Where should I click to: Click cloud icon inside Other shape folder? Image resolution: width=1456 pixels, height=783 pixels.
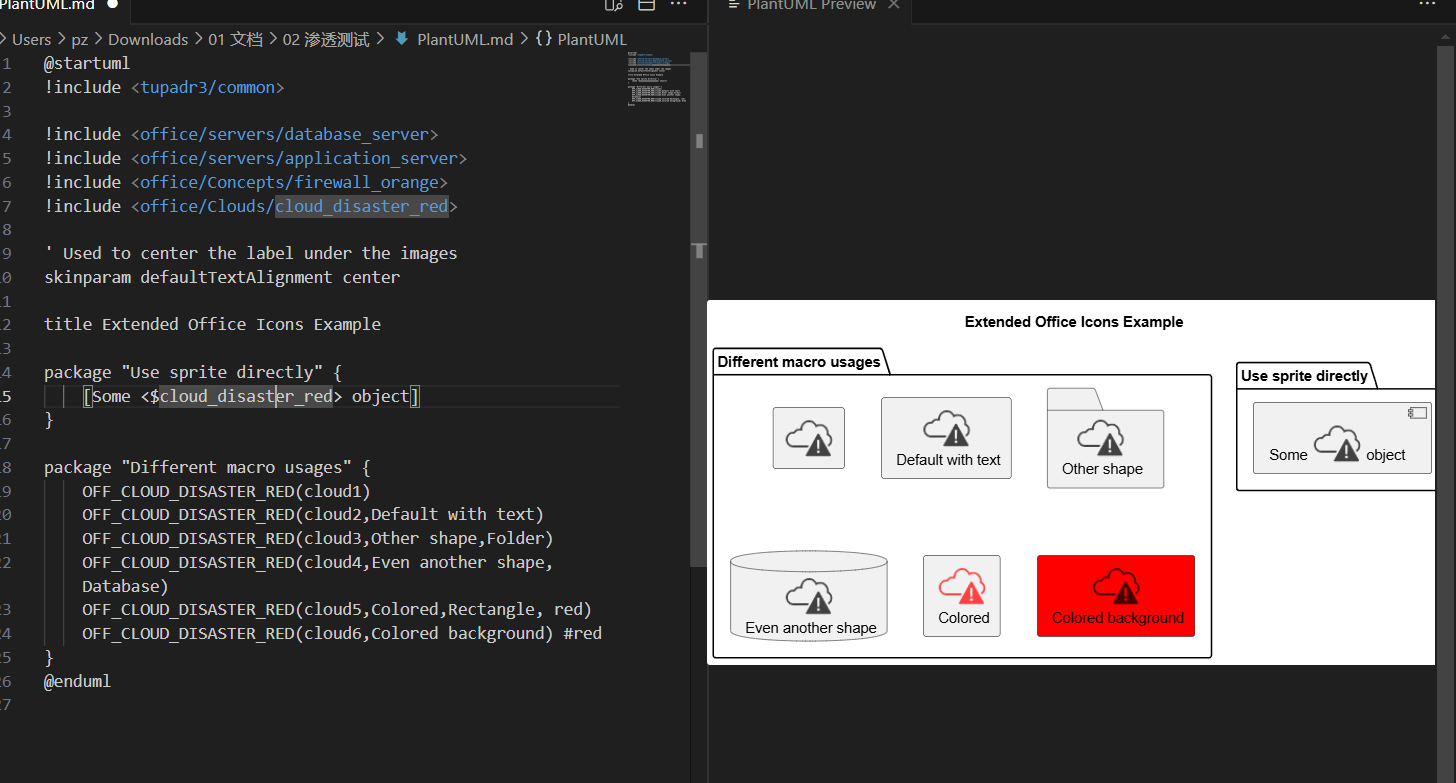pyautogui.click(x=1100, y=437)
